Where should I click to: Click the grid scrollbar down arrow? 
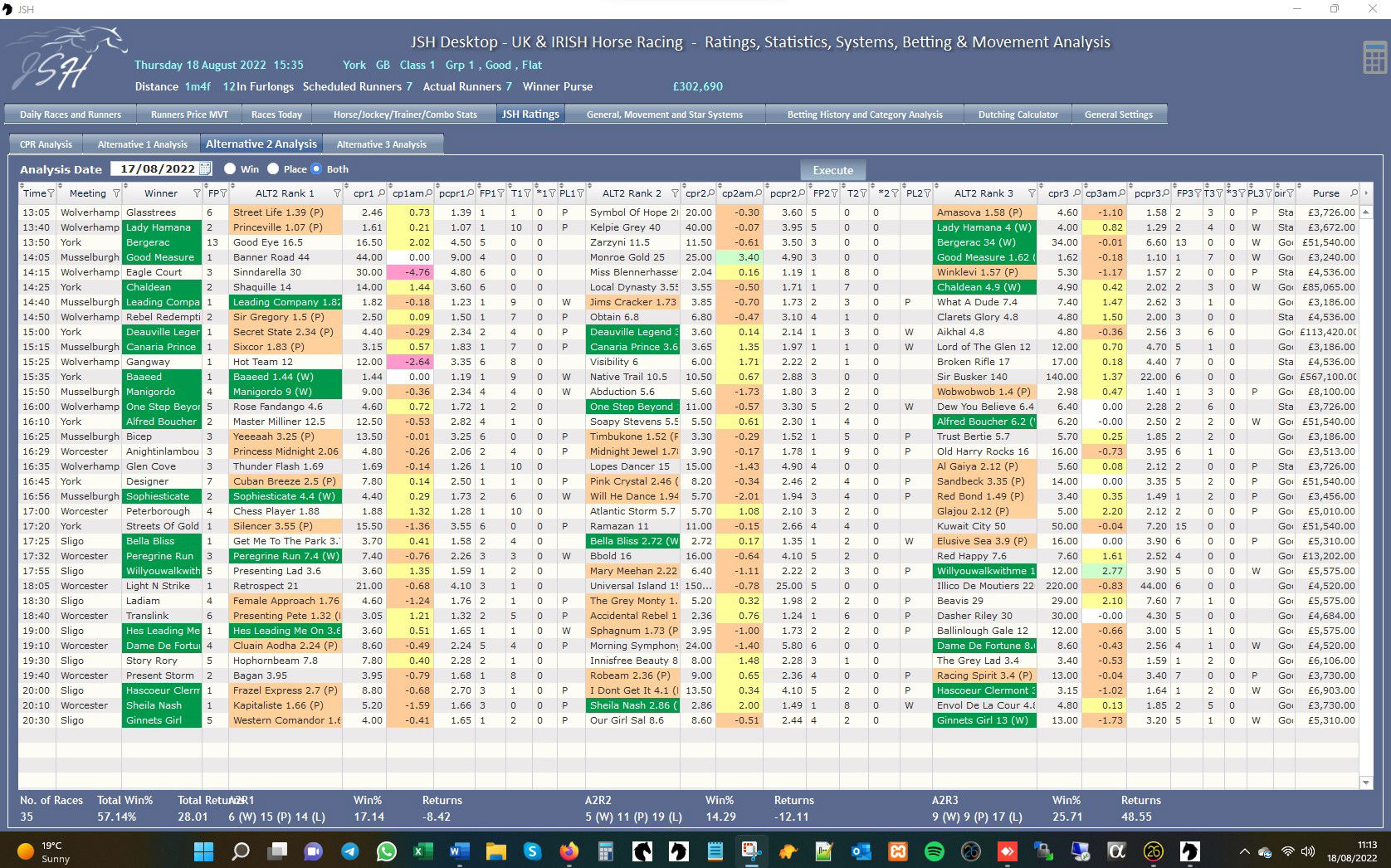(1366, 783)
